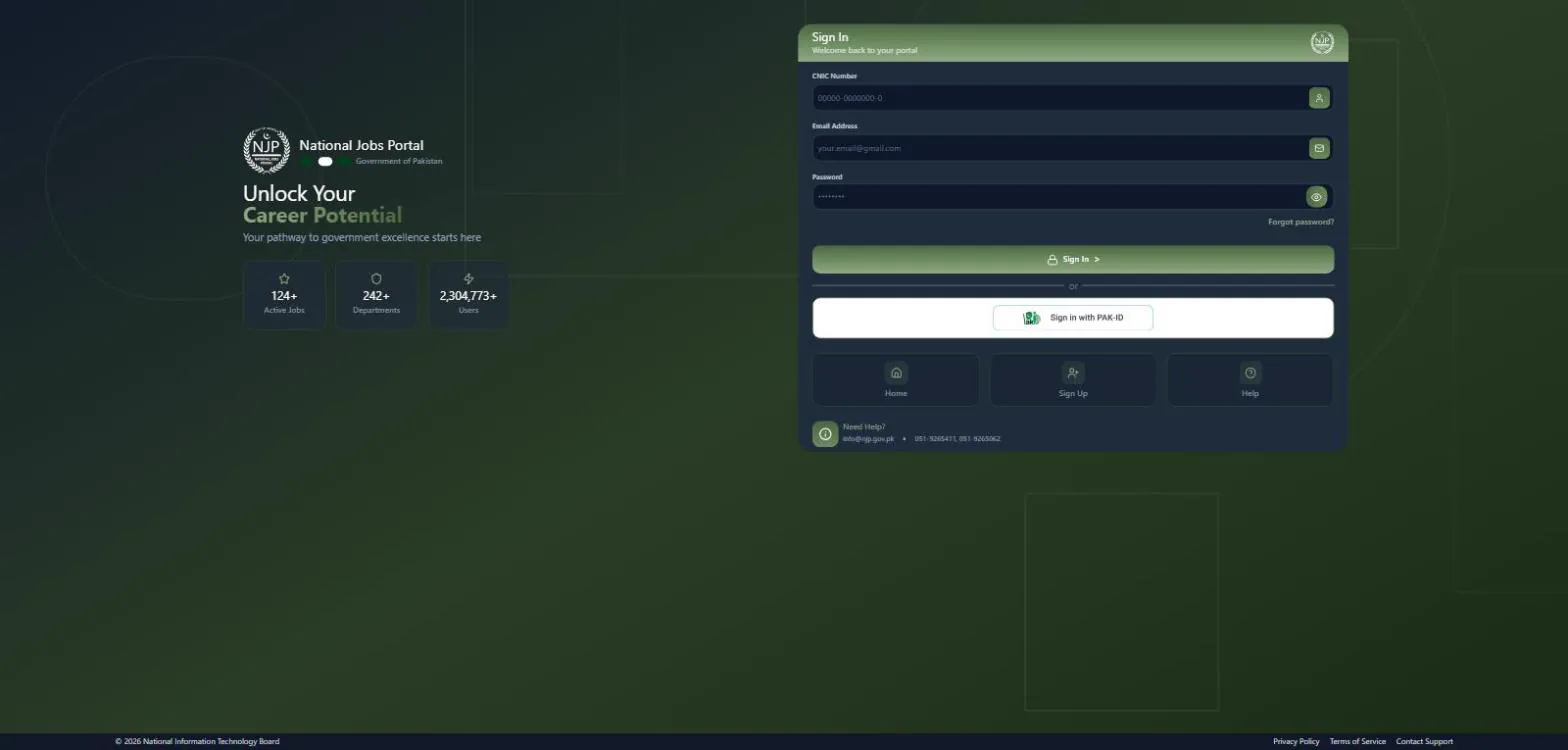Click the Government of Pakistan label
Screen dimensions: 1568x750
tap(399, 161)
